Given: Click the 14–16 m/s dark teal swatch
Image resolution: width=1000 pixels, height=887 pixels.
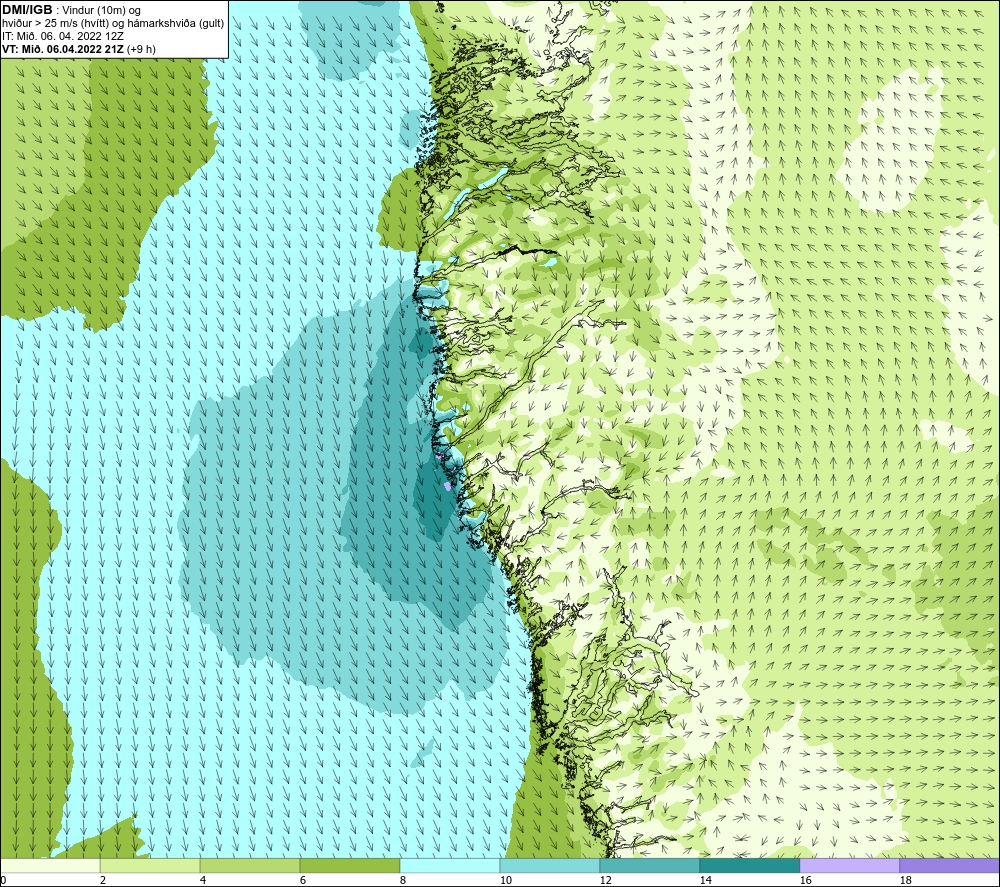Looking at the screenshot, I should (x=749, y=866).
